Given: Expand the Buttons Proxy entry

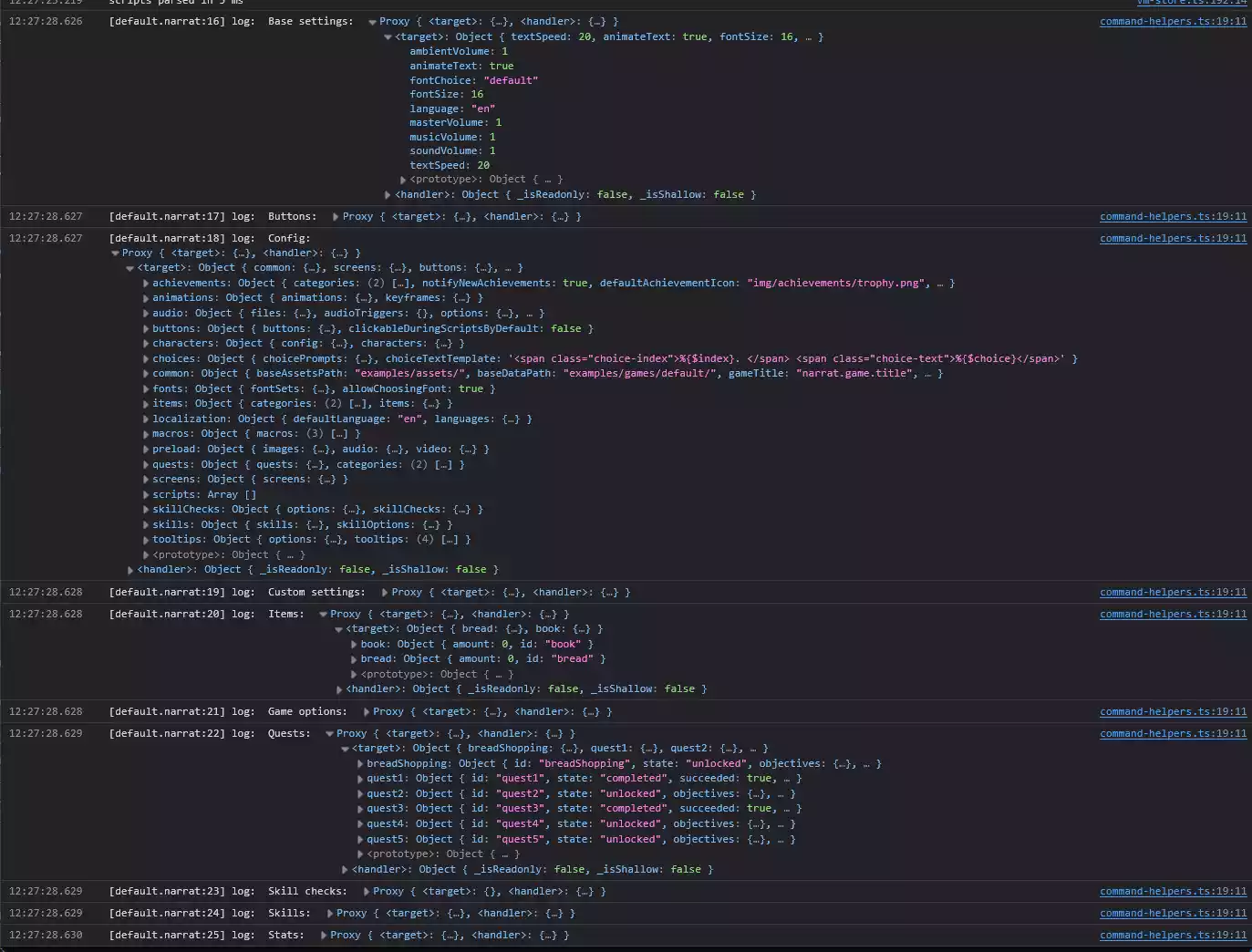Looking at the screenshot, I should pos(335,216).
